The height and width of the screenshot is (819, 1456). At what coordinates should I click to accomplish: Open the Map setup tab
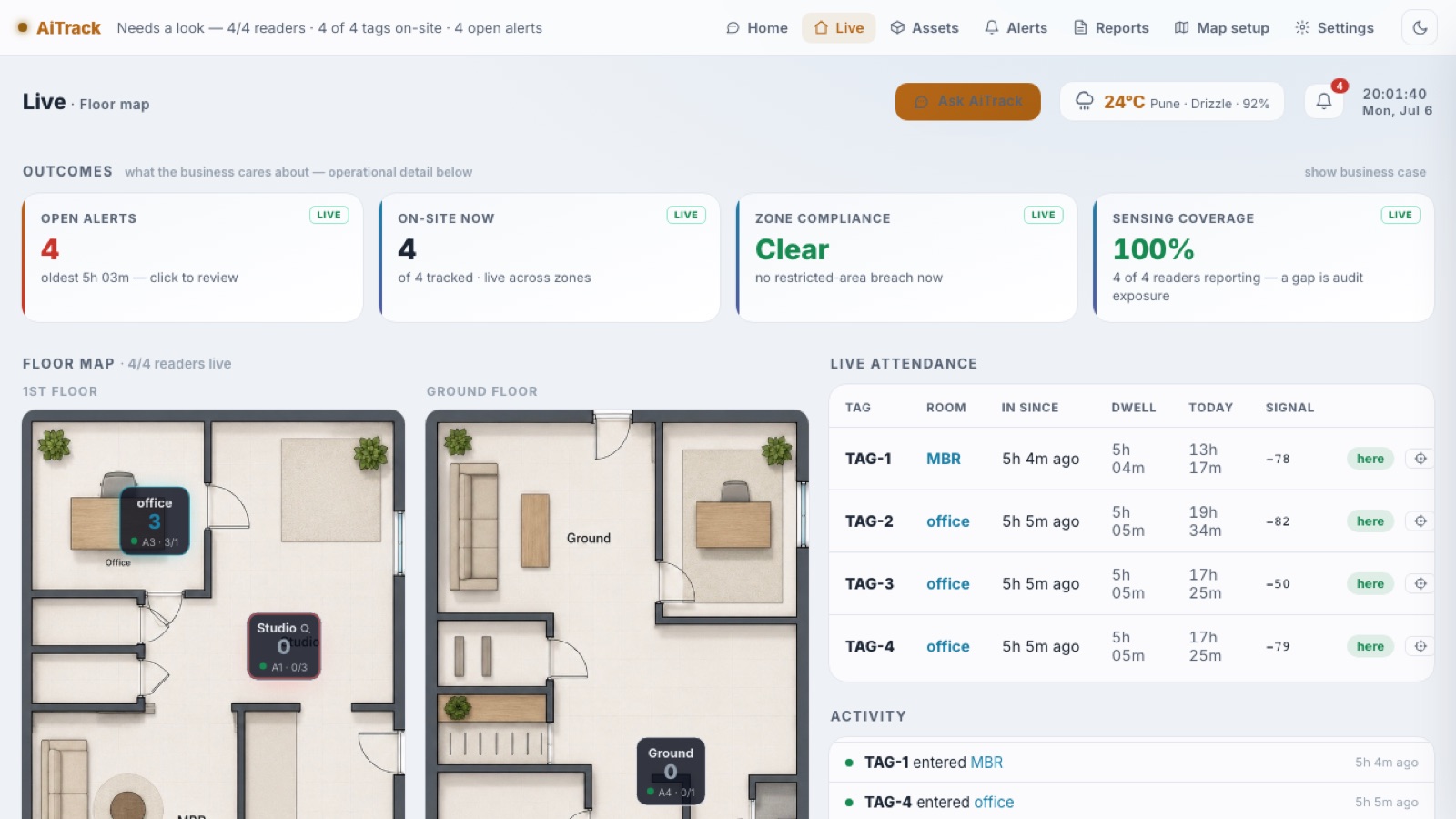coord(1222,28)
